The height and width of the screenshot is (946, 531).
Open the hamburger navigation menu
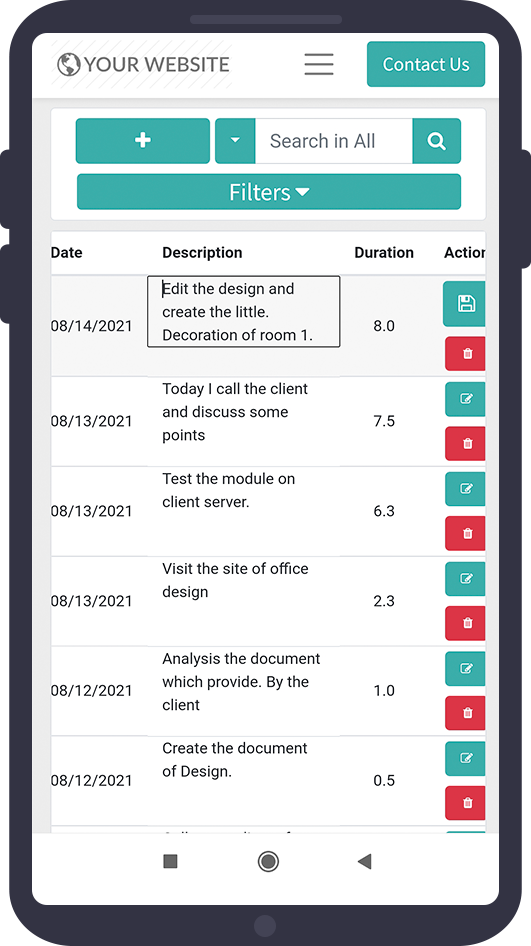(x=319, y=64)
